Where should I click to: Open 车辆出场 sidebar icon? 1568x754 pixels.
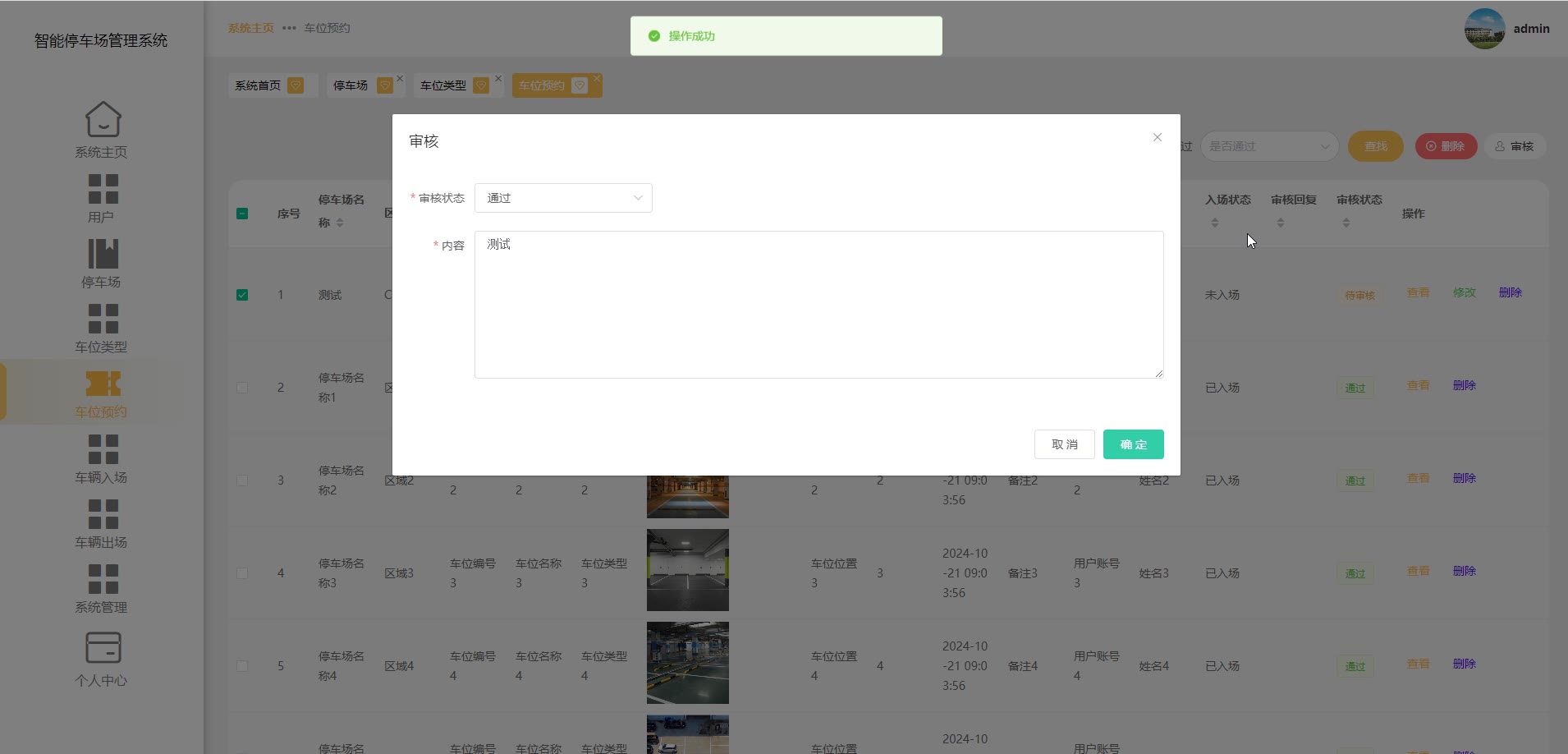(103, 513)
